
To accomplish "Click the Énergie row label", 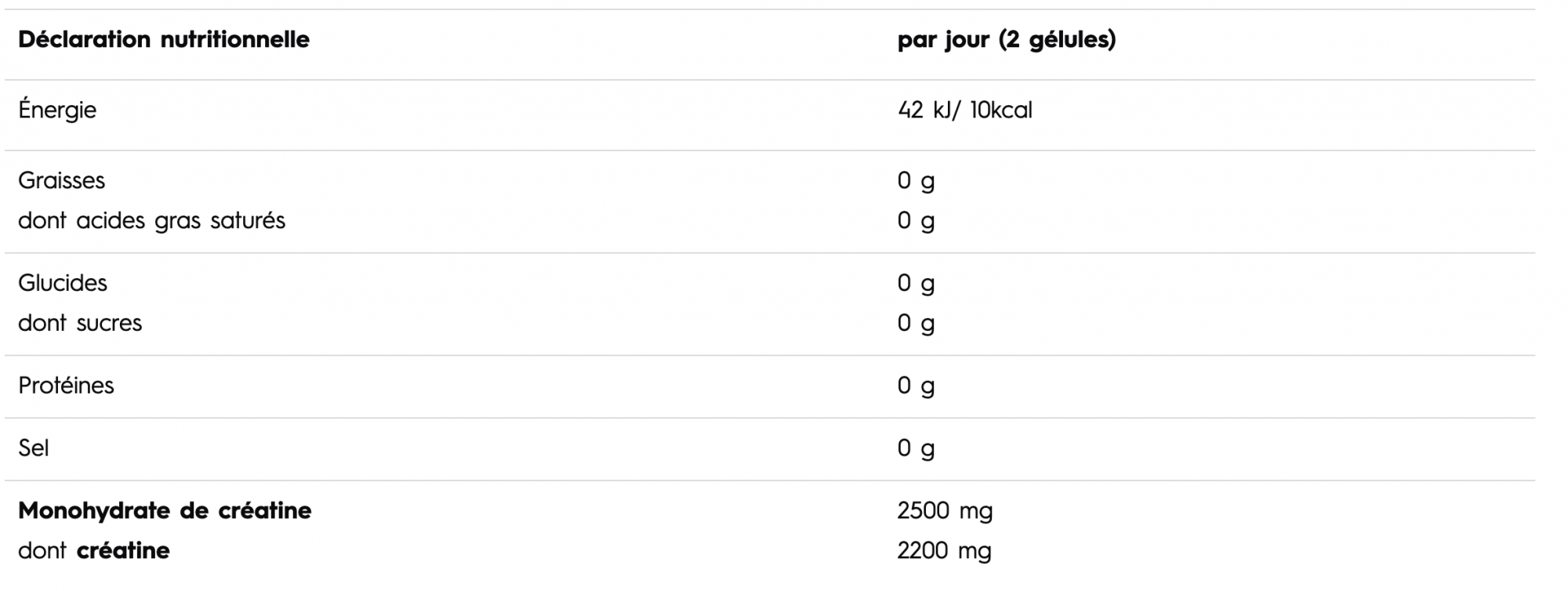I will pos(57,110).
